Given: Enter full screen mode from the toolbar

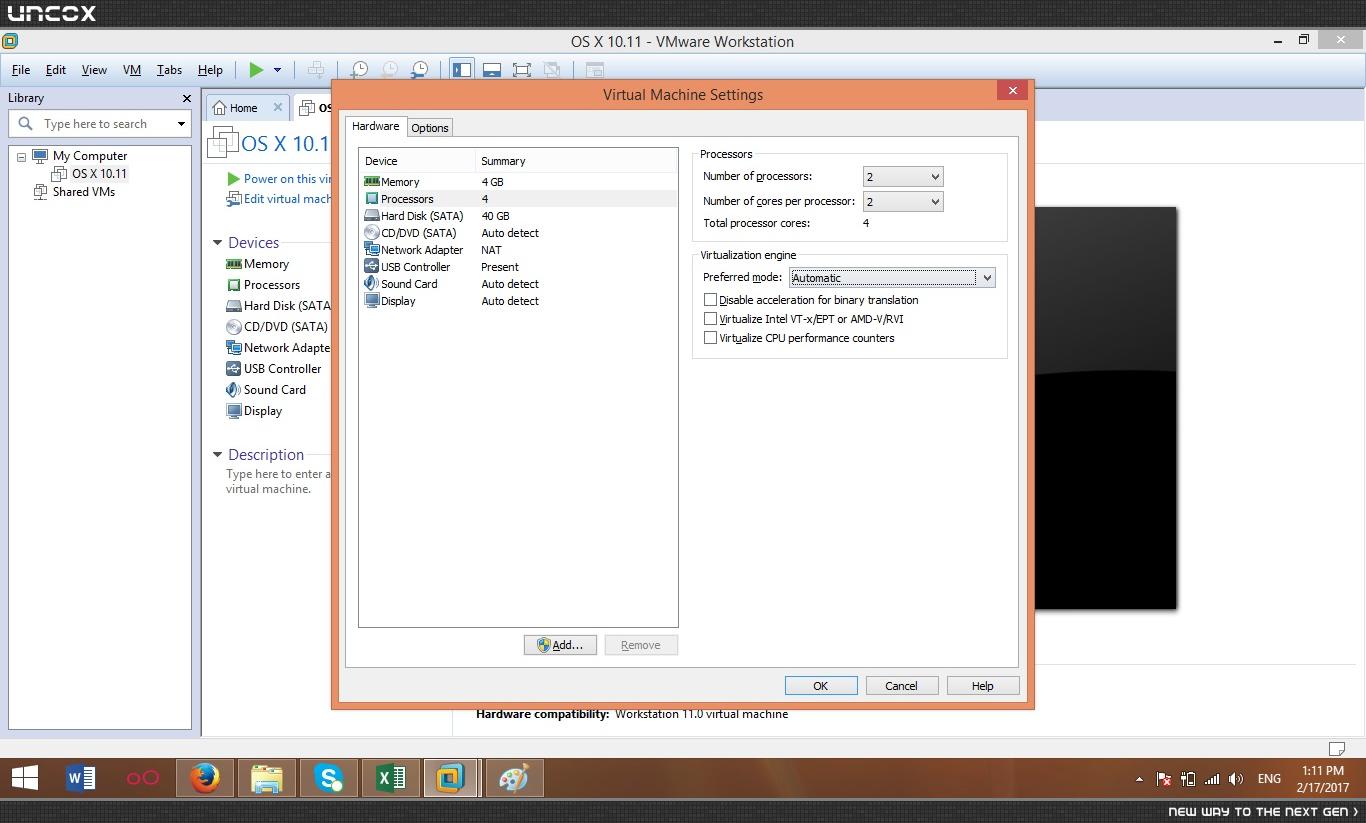Looking at the screenshot, I should [x=521, y=70].
